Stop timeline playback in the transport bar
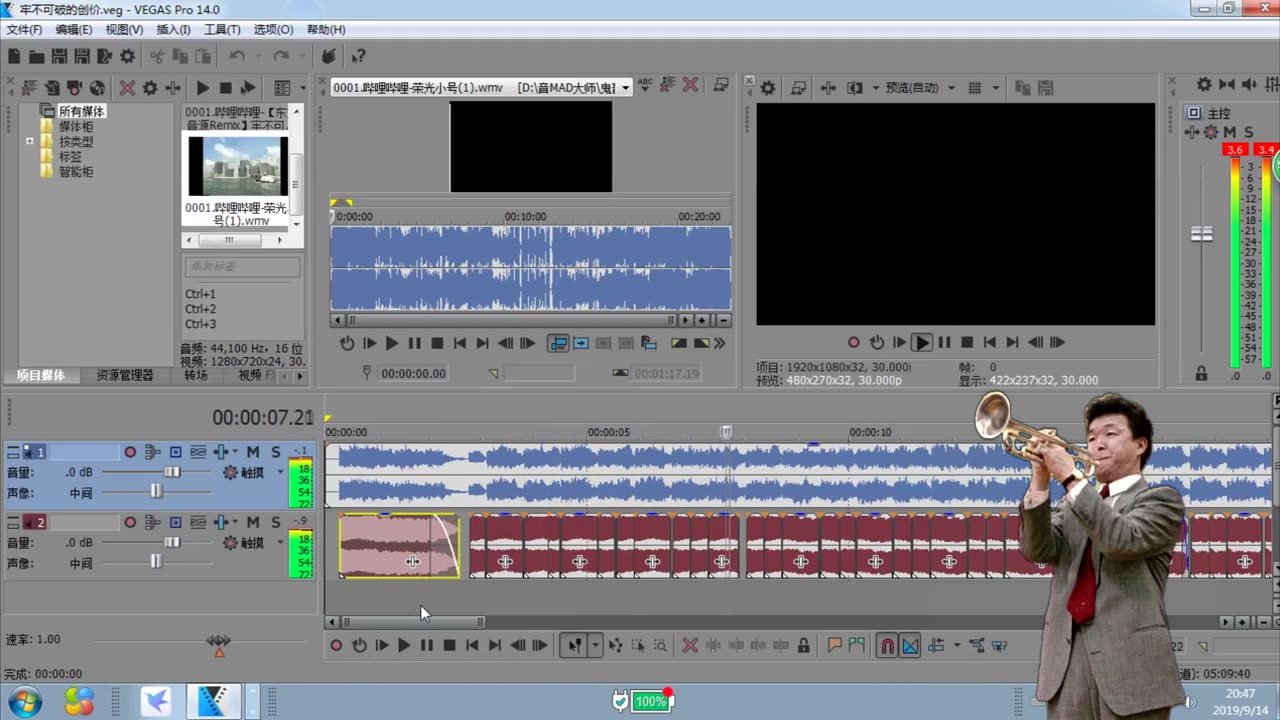The height and width of the screenshot is (720, 1280). pyautogui.click(x=450, y=646)
